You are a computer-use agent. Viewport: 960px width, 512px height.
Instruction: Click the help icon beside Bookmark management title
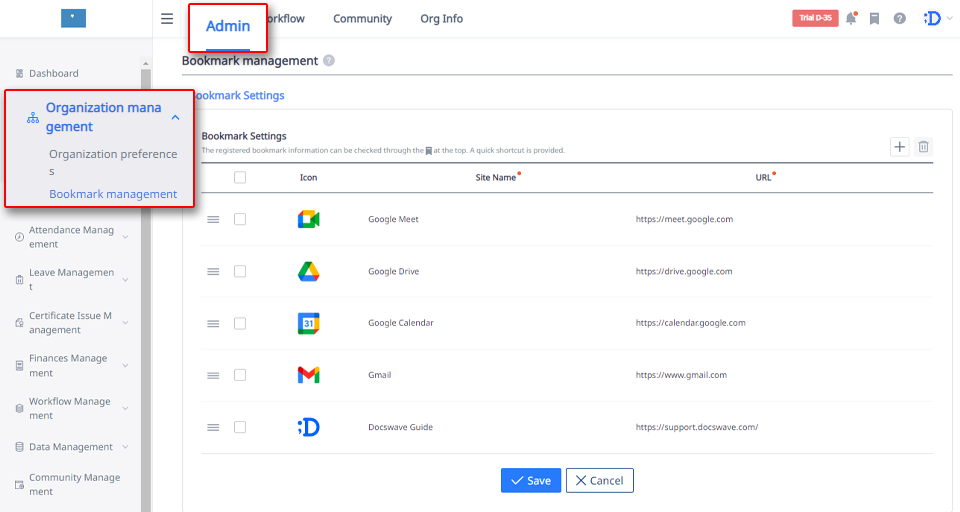point(329,61)
